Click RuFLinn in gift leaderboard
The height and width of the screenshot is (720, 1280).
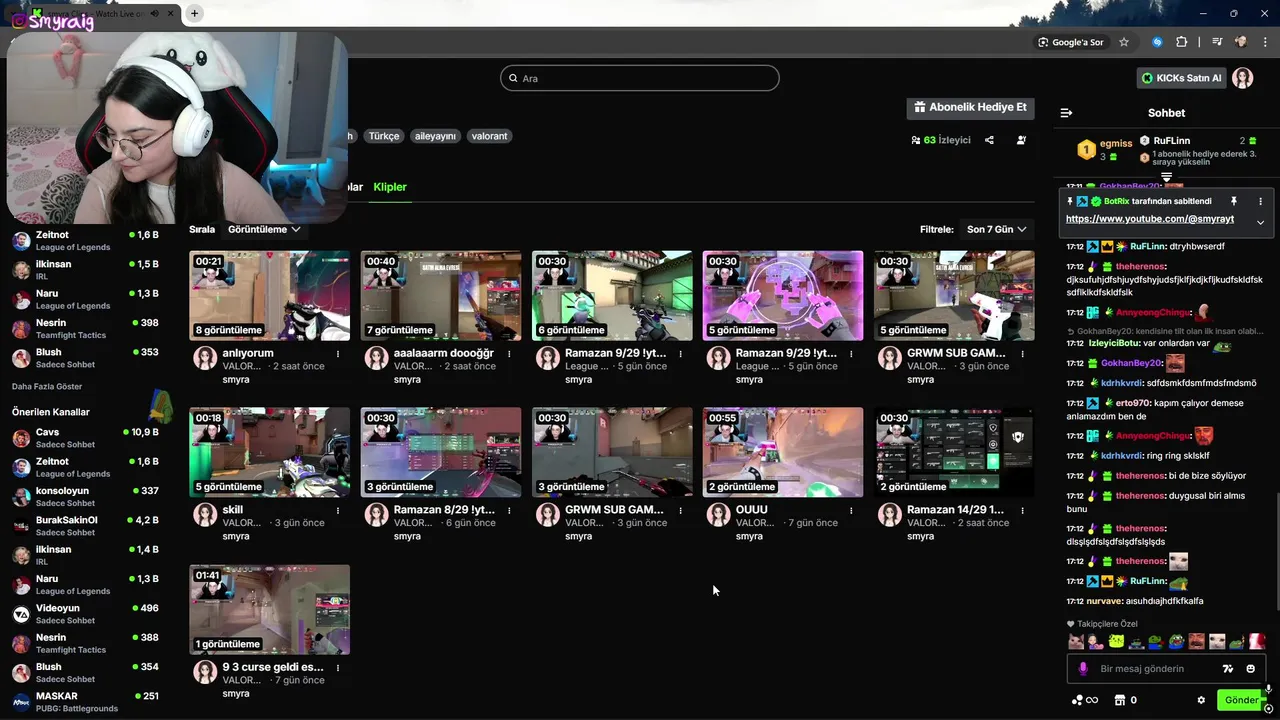1171,141
